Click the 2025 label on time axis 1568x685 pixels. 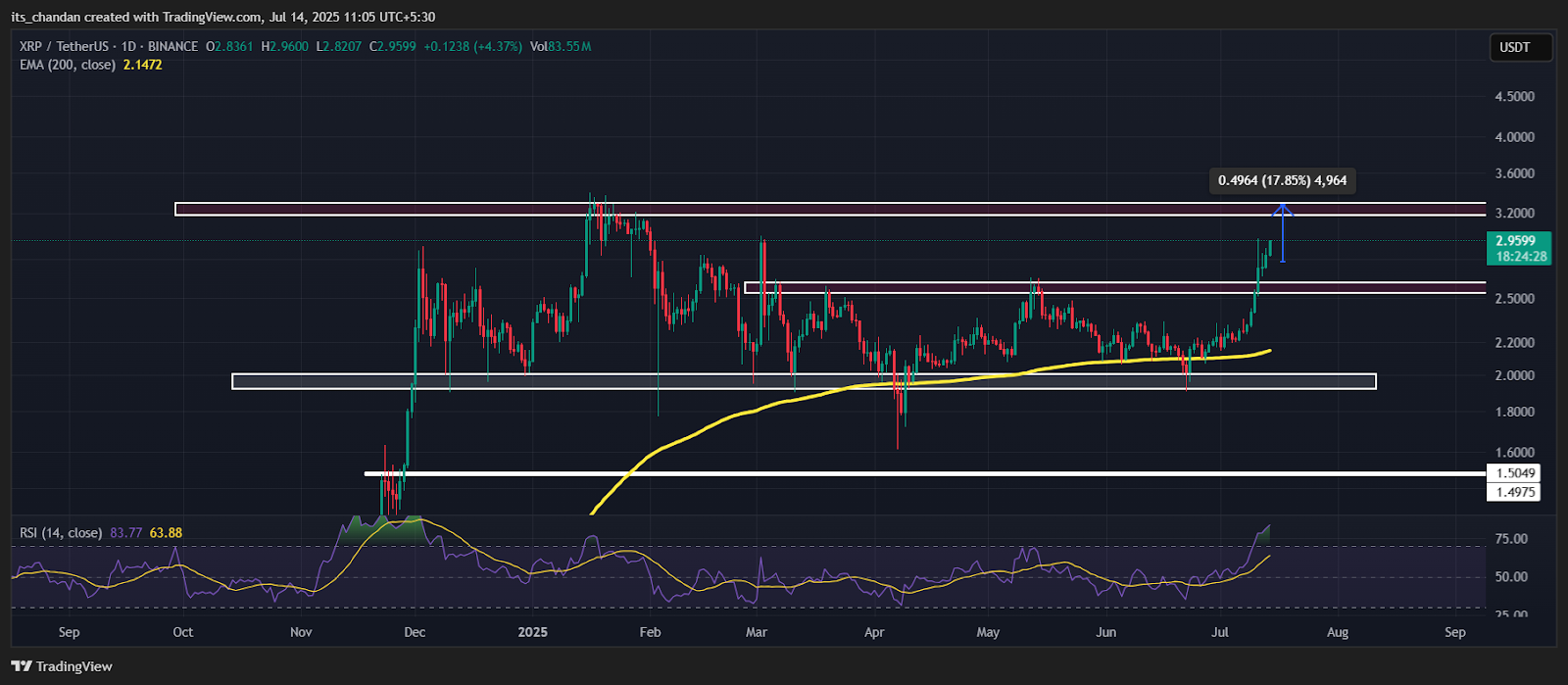[533, 632]
